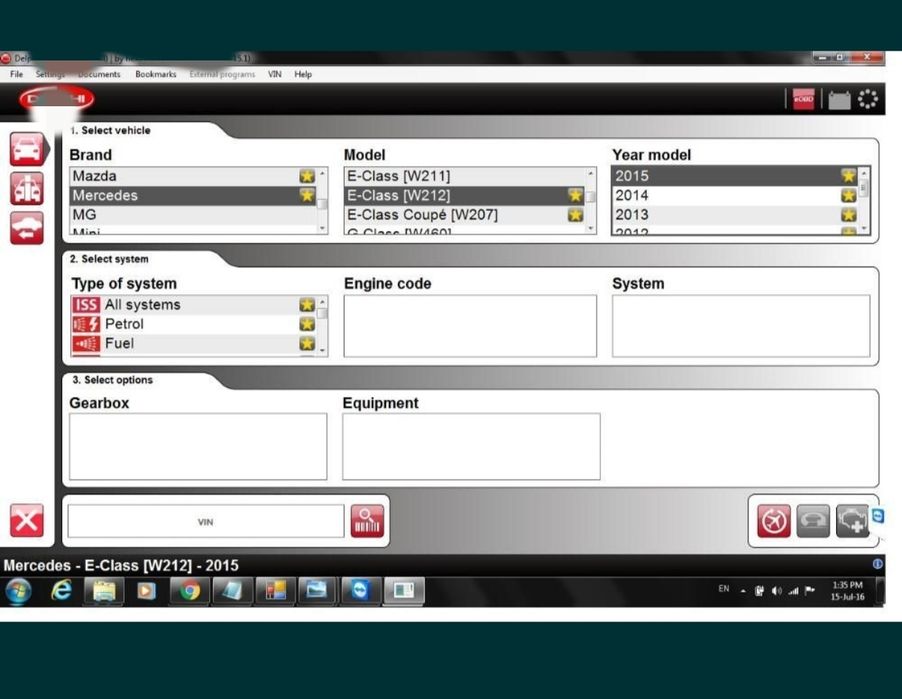902x699 pixels.
Task: Open the truck vehicle category sidebar icon
Action: coord(27,189)
